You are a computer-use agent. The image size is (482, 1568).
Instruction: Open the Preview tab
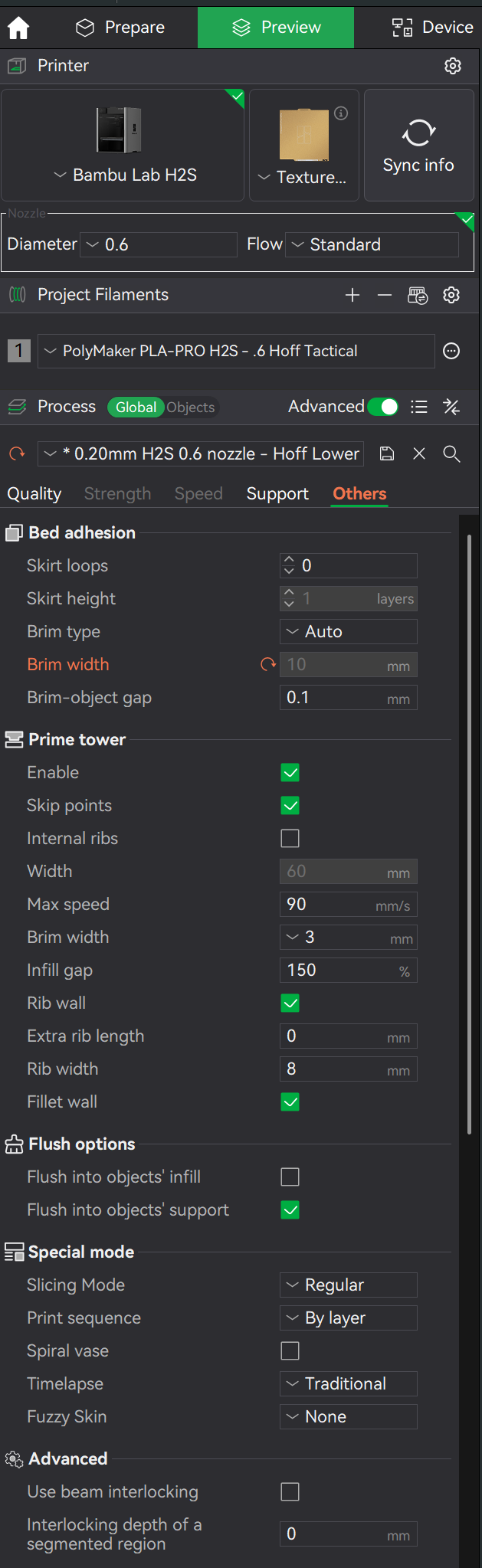coord(276,28)
